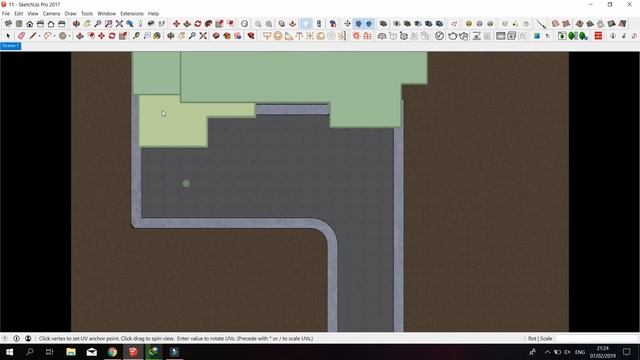640x360 pixels.
Task: Expand the Line tool dropdown arrow
Action: (x=39, y=36)
